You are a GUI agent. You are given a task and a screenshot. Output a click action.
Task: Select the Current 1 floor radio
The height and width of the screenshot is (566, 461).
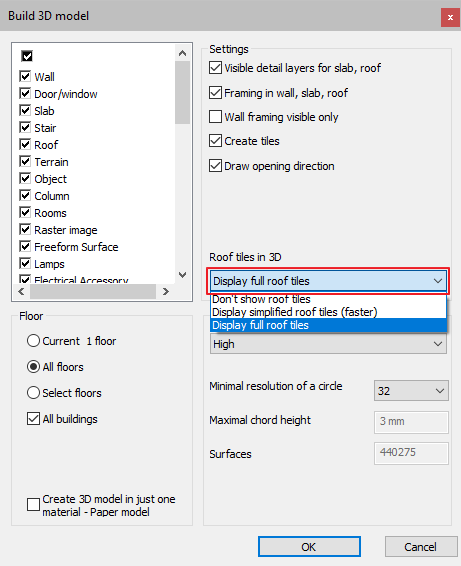33,341
